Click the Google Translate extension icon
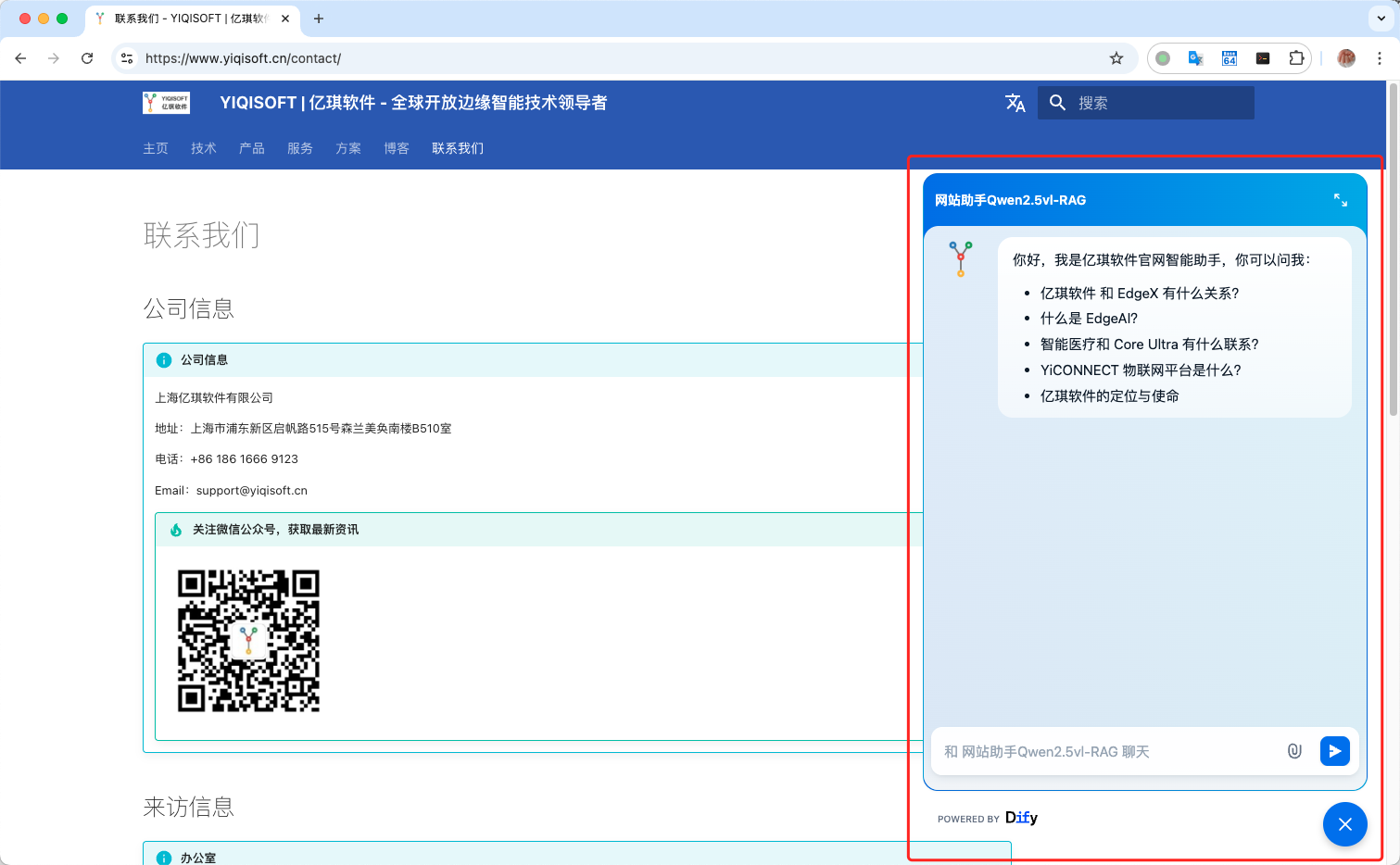The image size is (1400, 865). point(1196,58)
